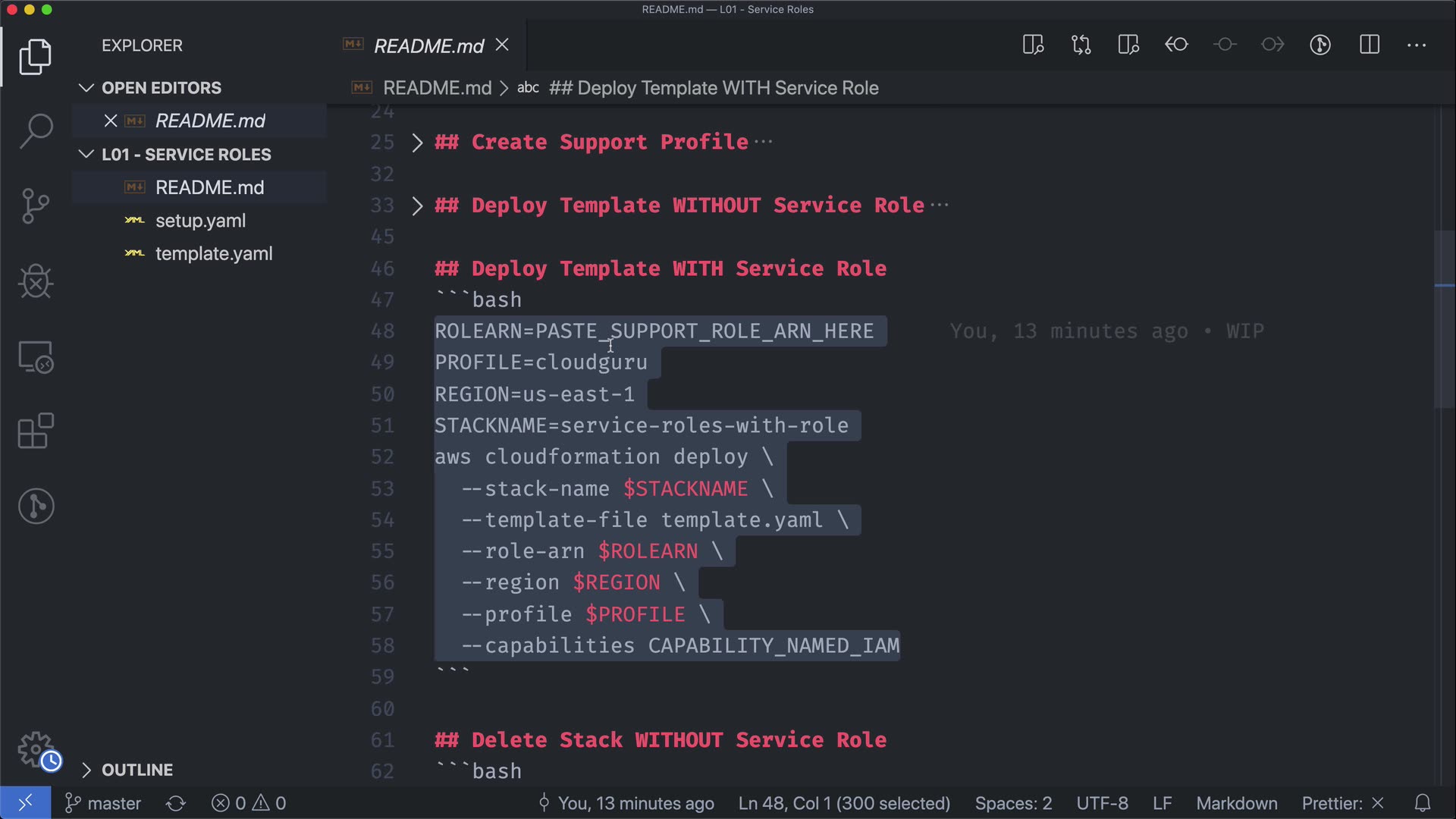Open Remote Explorer view icon

(x=36, y=356)
